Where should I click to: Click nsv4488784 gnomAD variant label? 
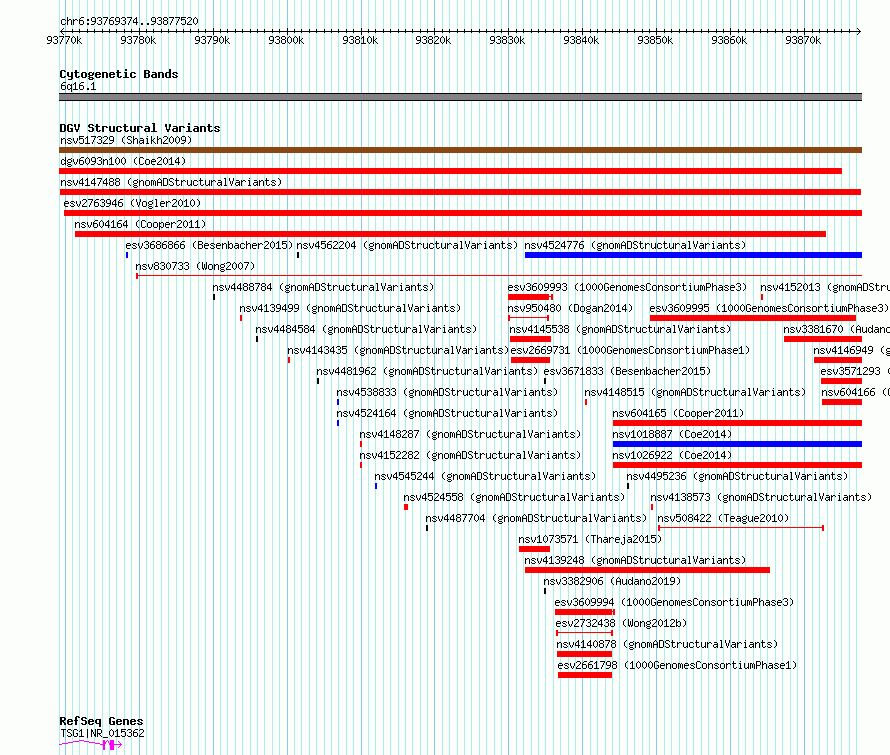coord(324,287)
